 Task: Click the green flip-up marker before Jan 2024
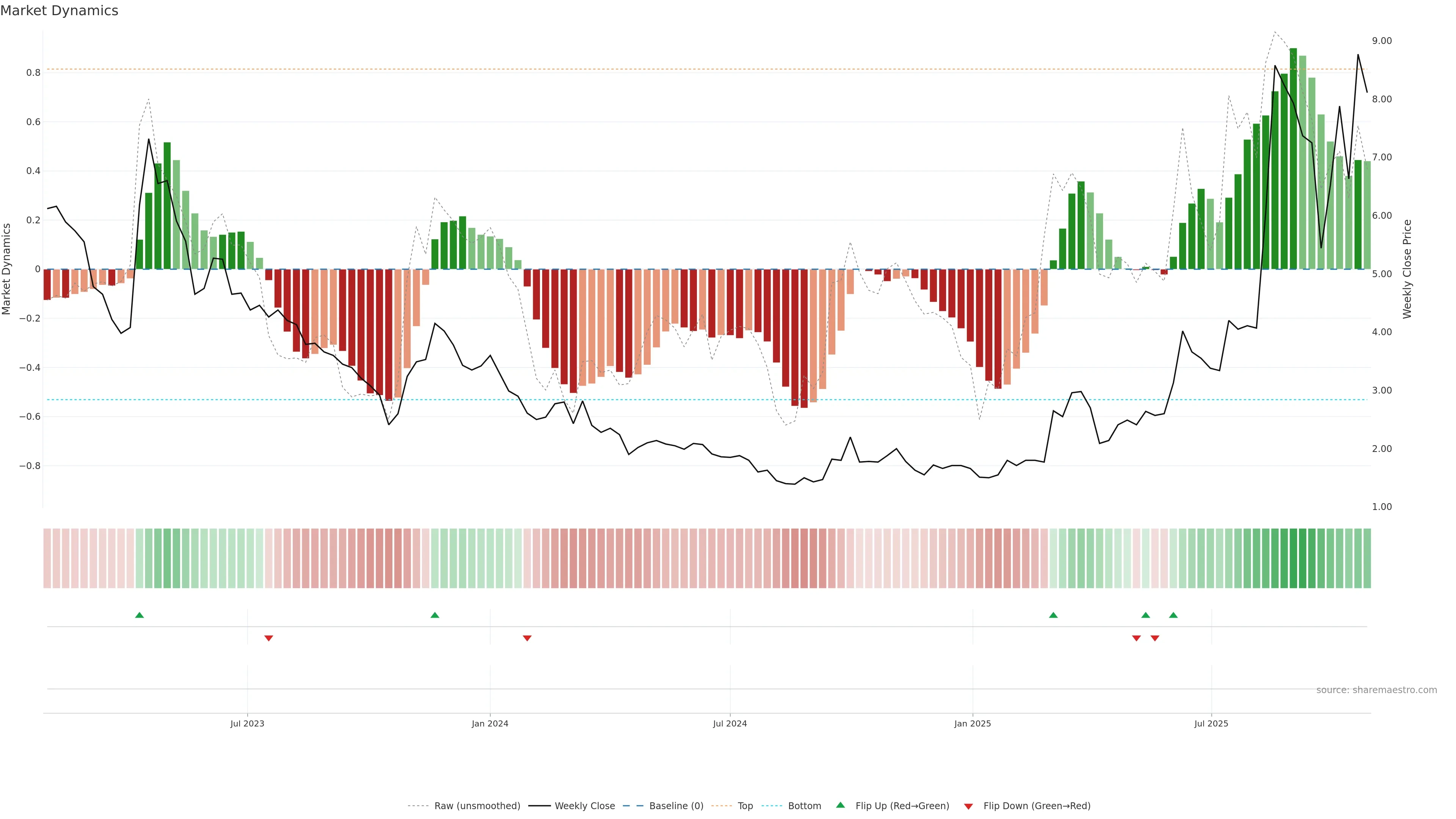coord(435,615)
